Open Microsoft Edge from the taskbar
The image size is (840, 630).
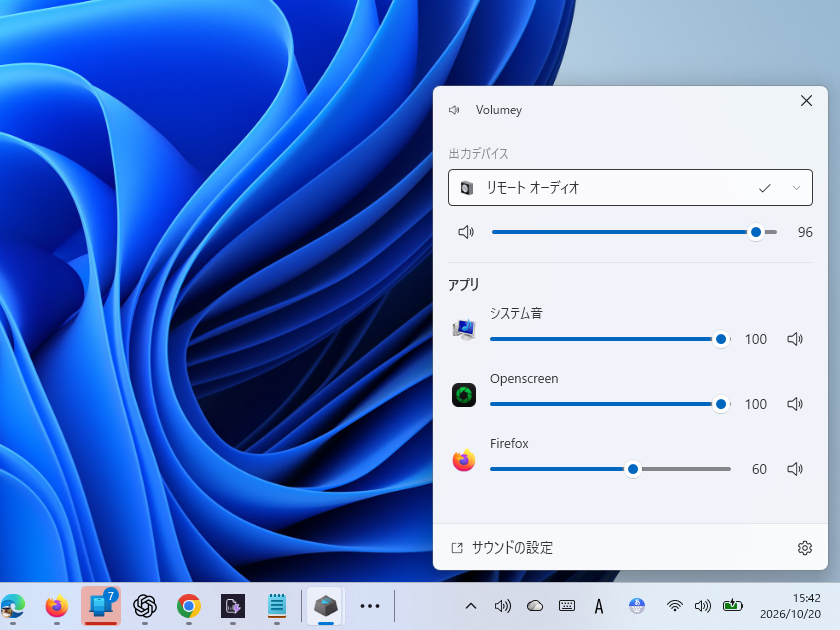coord(13,606)
